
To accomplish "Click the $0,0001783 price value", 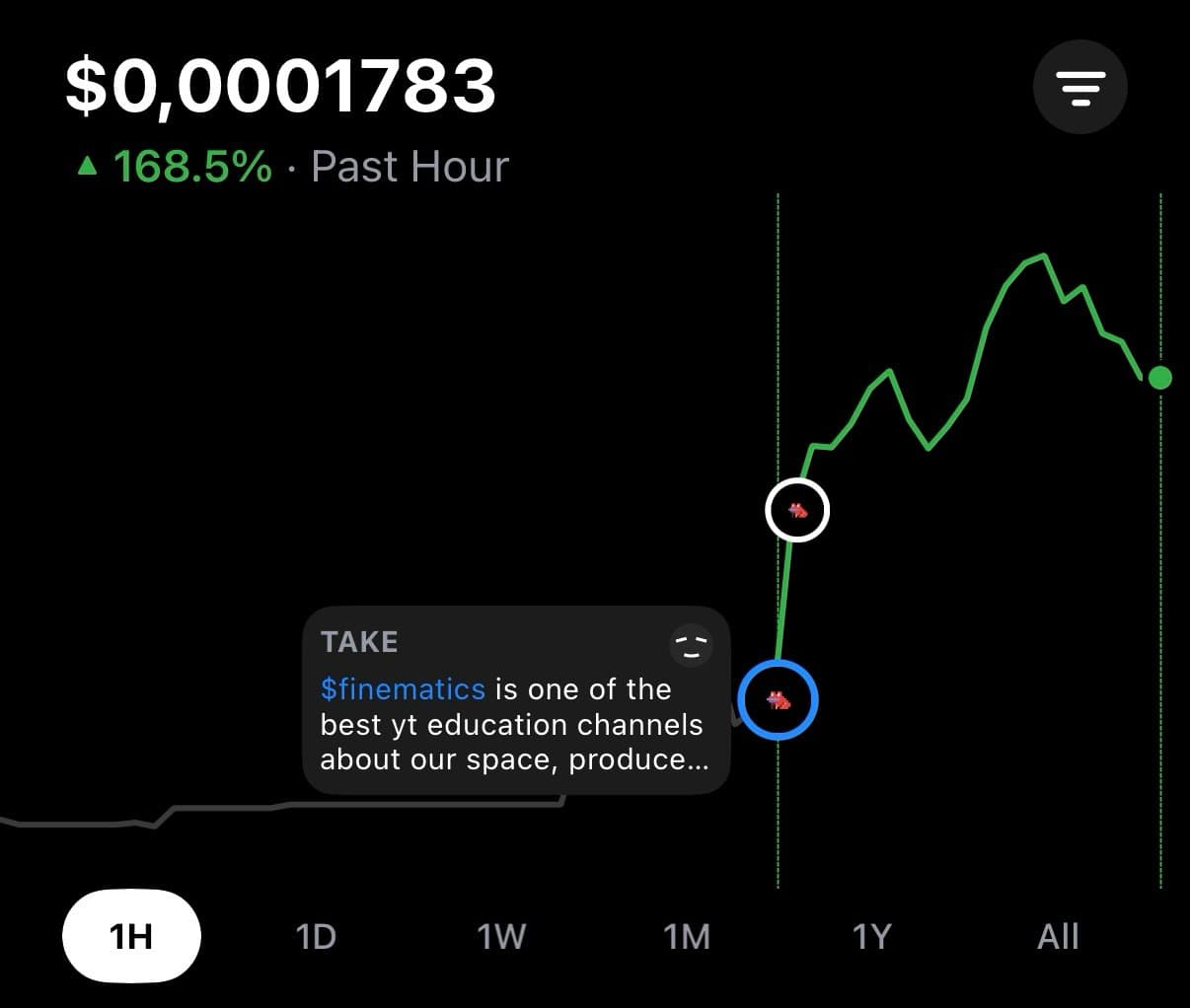I will [280, 86].
